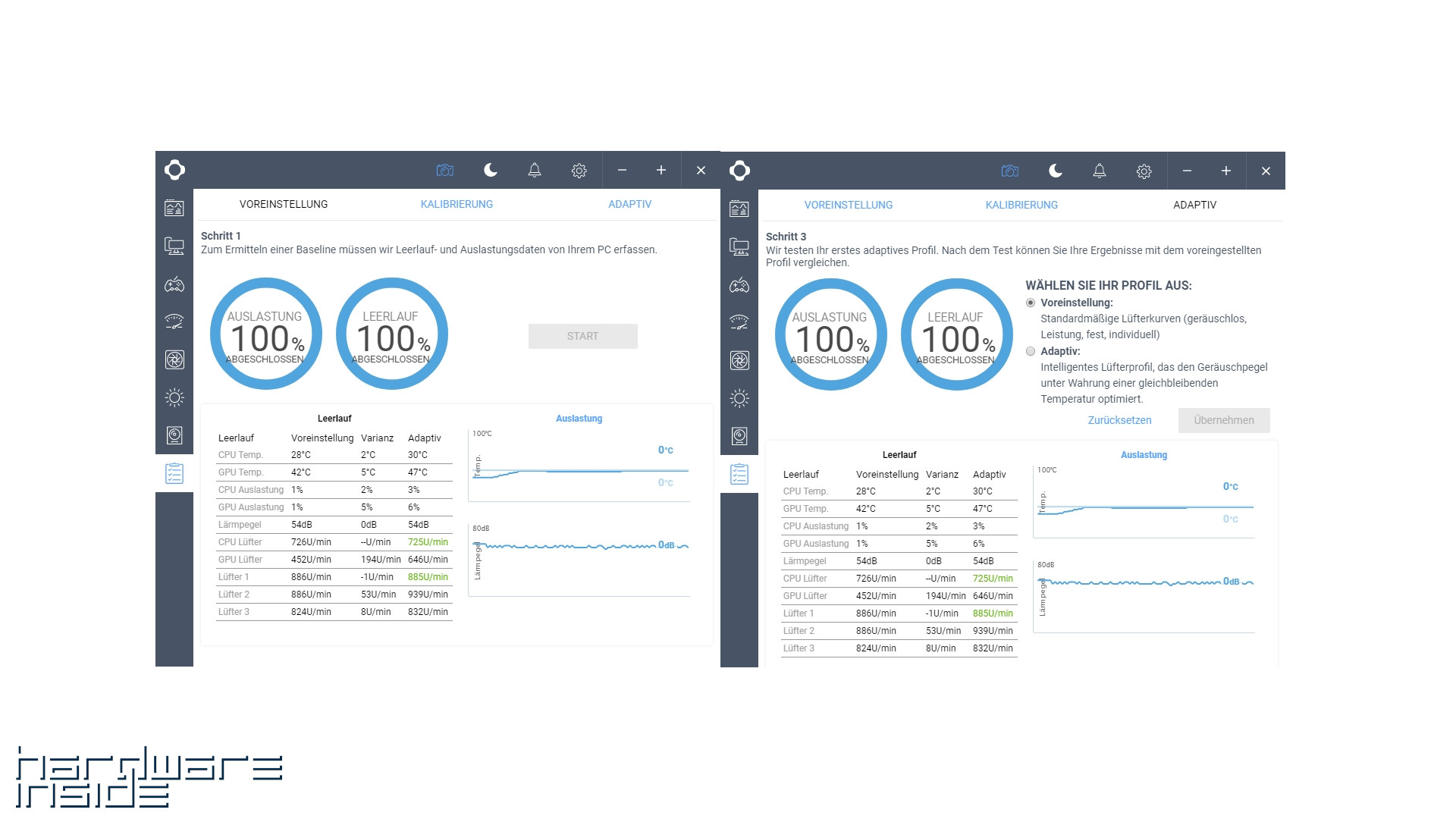
Task: Open power supply icon in left window
Action: 174,435
